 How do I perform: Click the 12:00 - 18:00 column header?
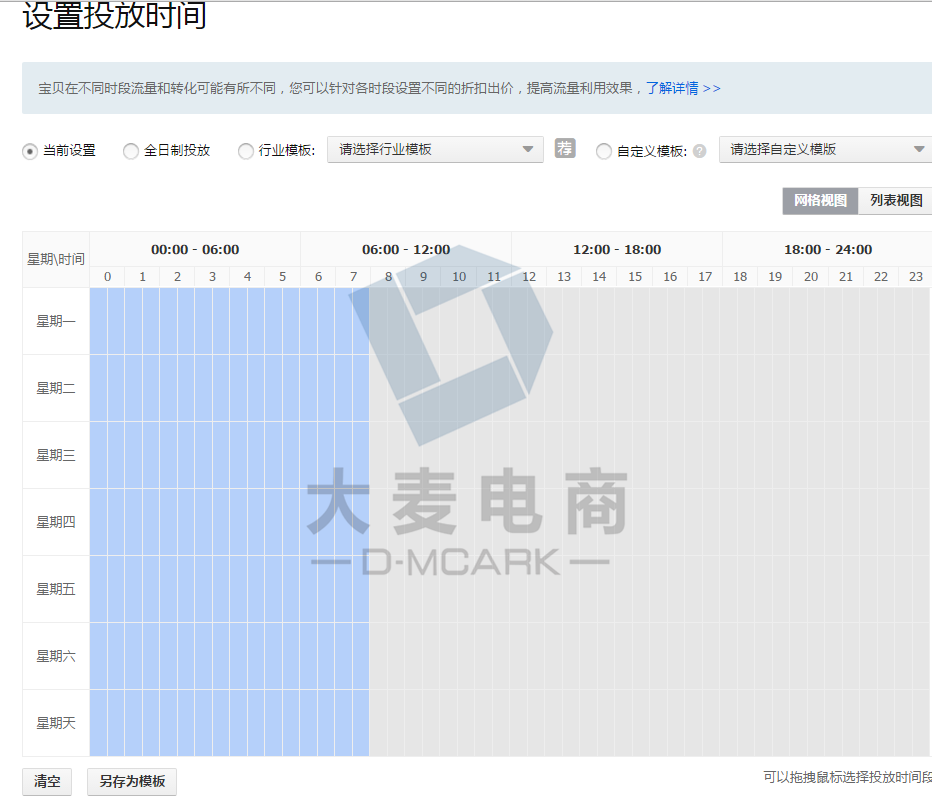617,249
